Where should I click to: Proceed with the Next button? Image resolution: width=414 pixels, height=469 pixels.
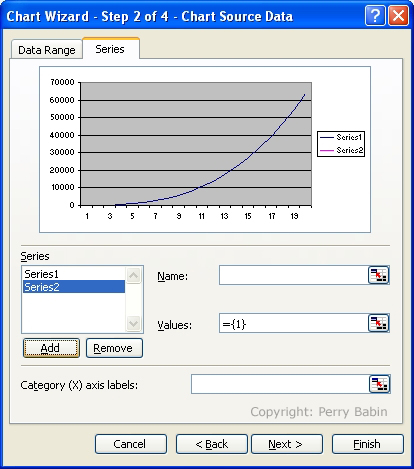[287, 444]
